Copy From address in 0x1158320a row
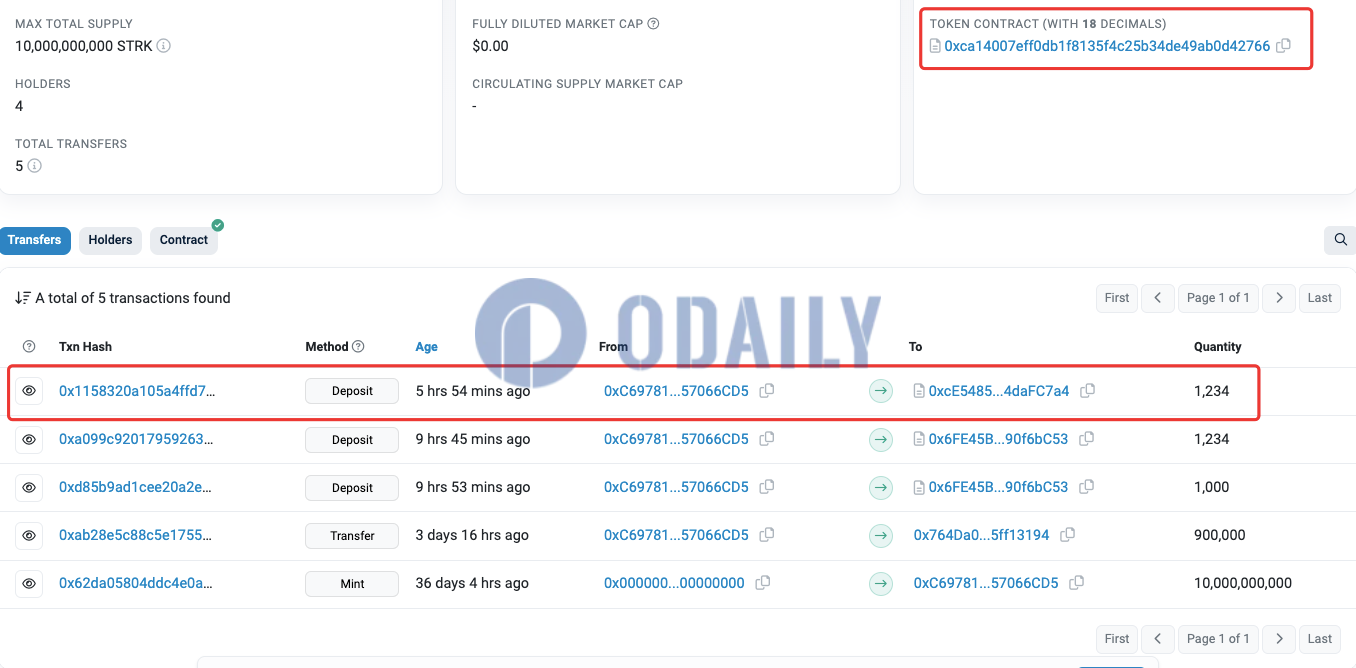This screenshot has width=1356, height=668. click(x=767, y=391)
